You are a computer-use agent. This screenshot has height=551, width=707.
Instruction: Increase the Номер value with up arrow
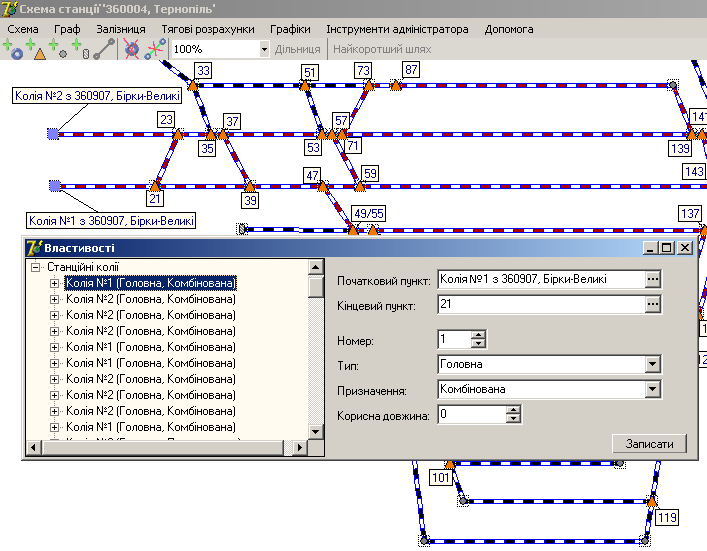click(478, 335)
